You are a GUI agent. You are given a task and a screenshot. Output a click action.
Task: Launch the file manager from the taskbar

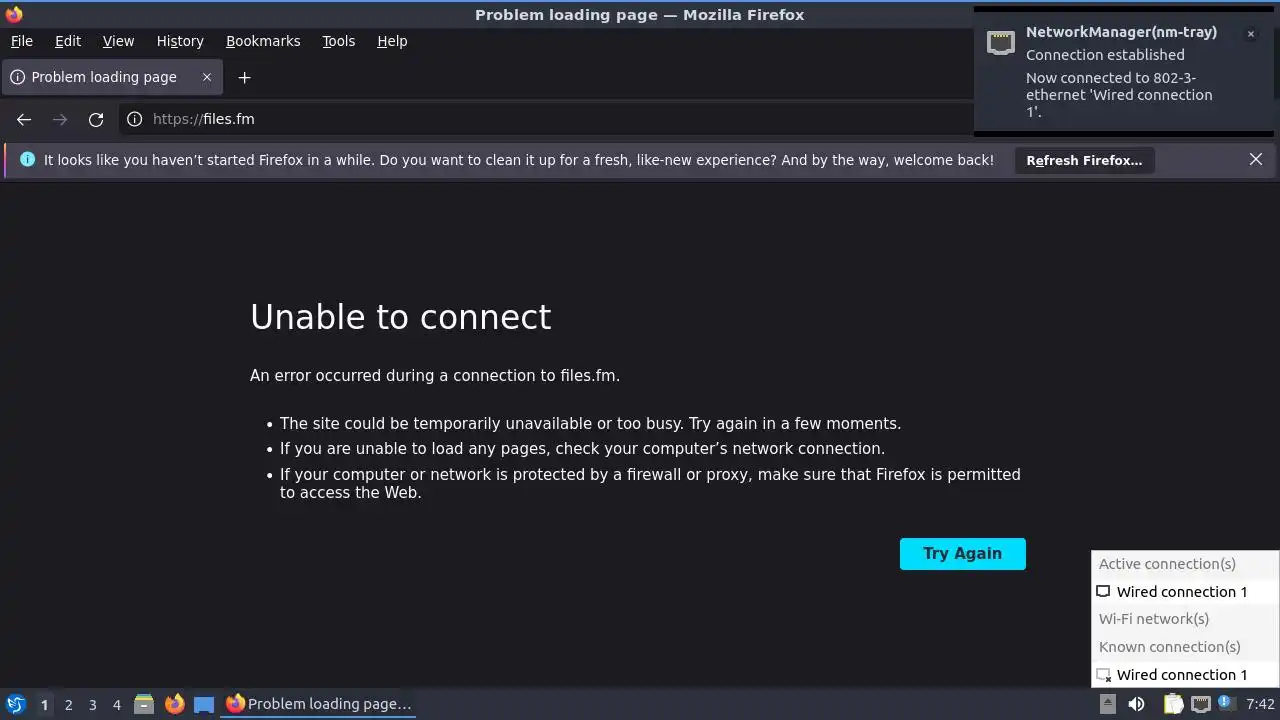click(x=144, y=704)
